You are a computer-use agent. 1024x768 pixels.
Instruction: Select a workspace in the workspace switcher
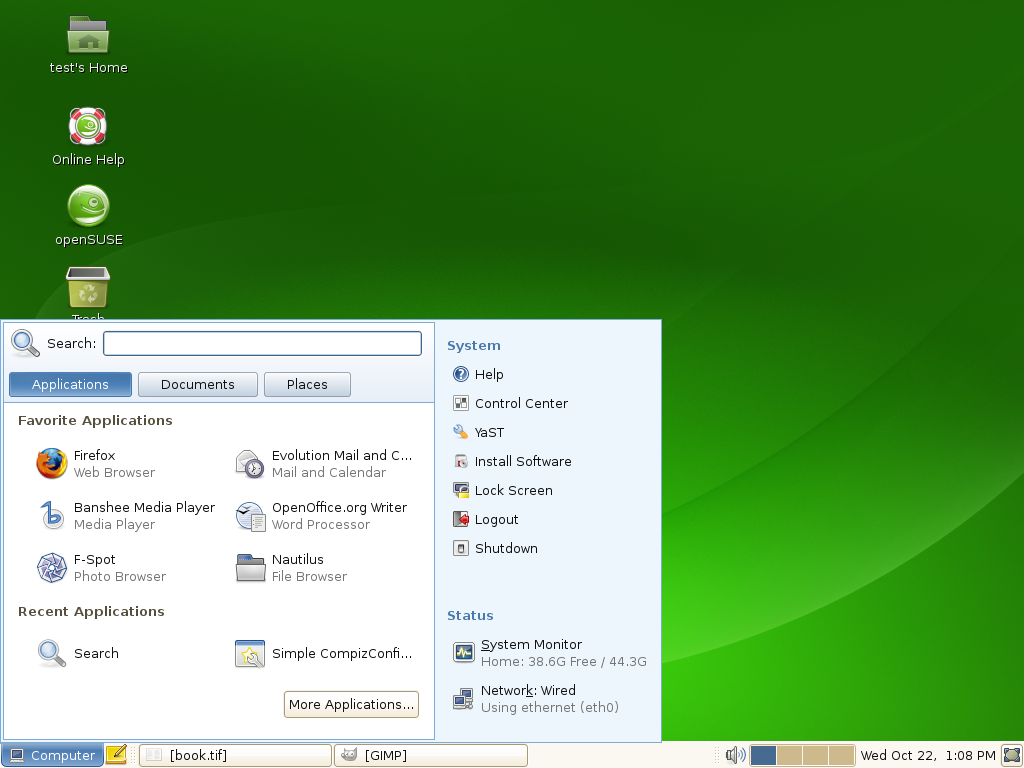point(764,755)
